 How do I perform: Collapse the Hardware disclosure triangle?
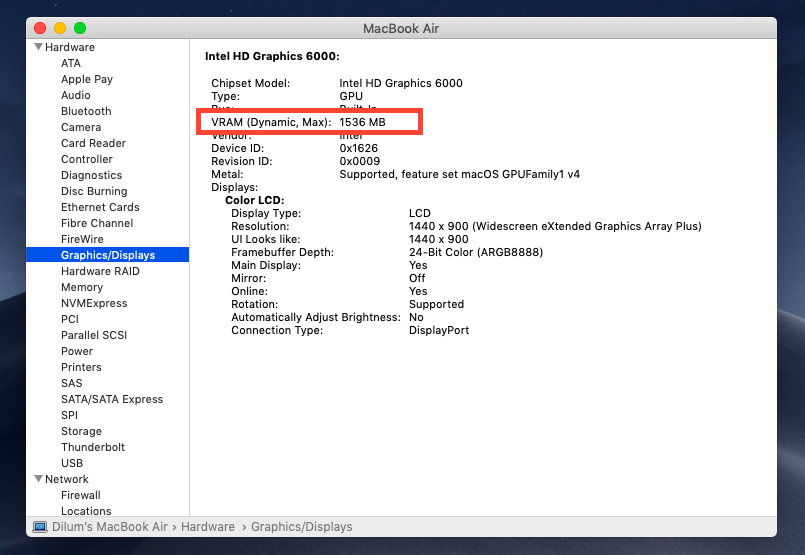tap(38, 47)
